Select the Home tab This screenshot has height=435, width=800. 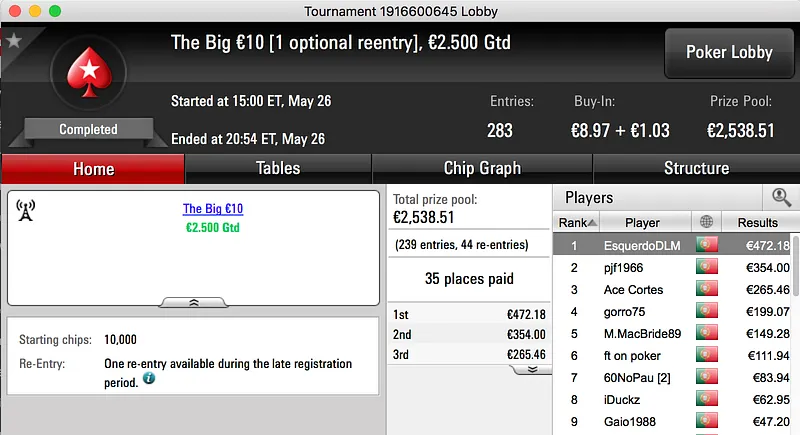[93, 168]
